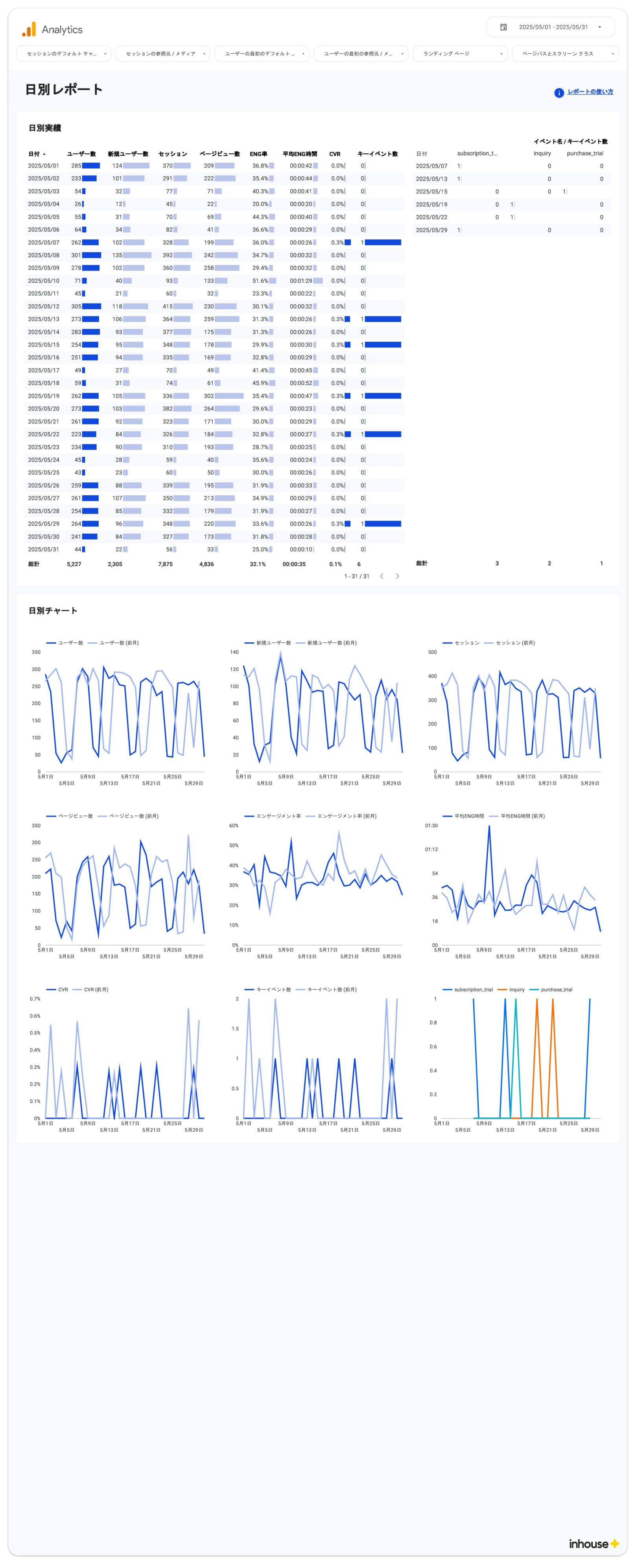Open the セッションの参照元 / メディア filter

(x=162, y=53)
